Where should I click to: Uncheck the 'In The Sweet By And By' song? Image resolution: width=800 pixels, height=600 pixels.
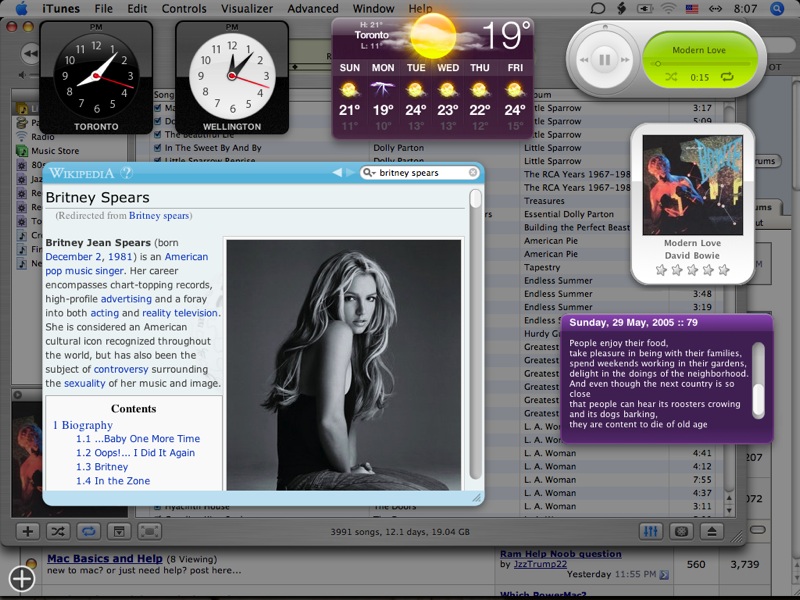pos(157,148)
